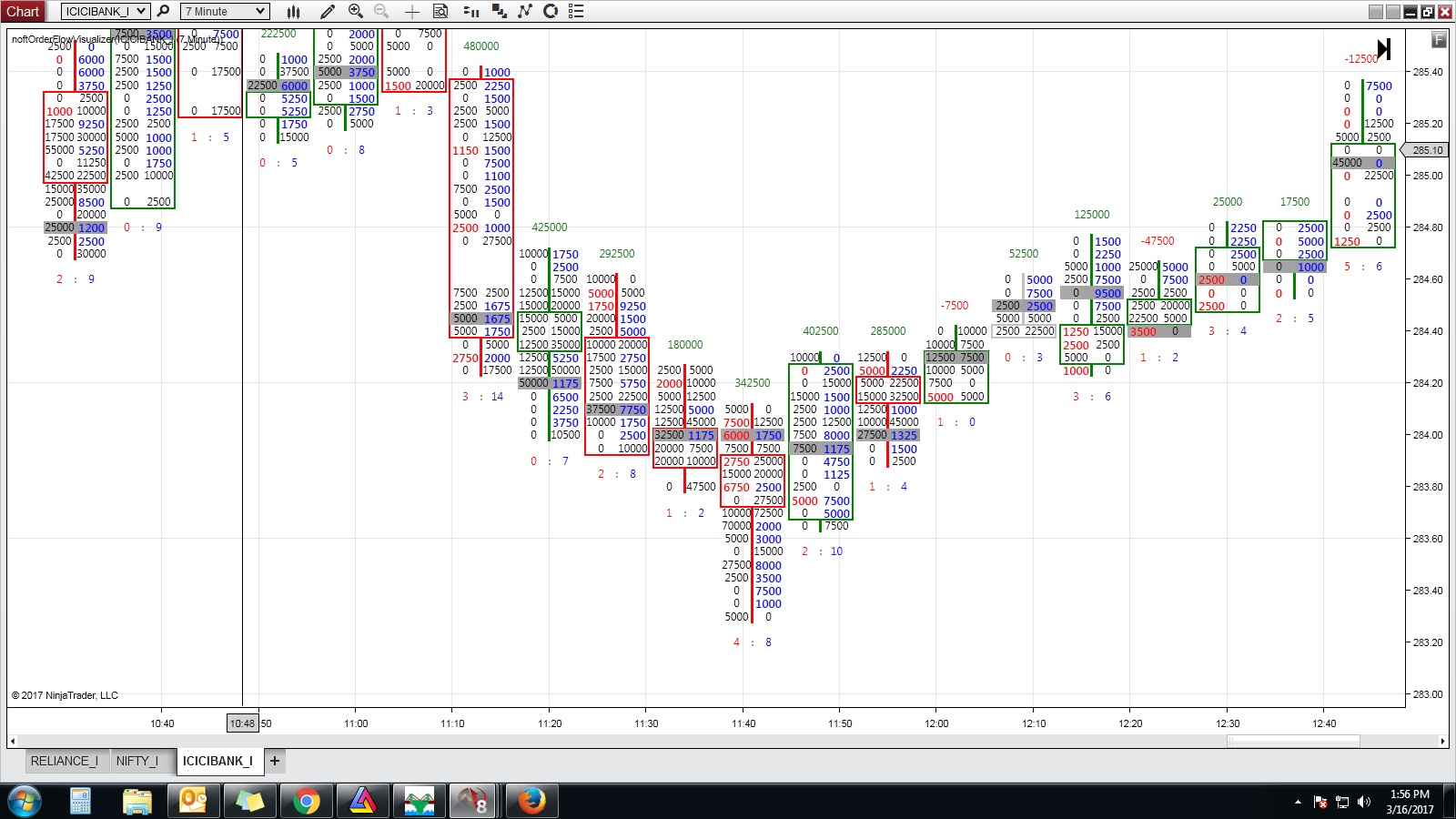
Task: Click the first gray window link button
Action: 1376,12
